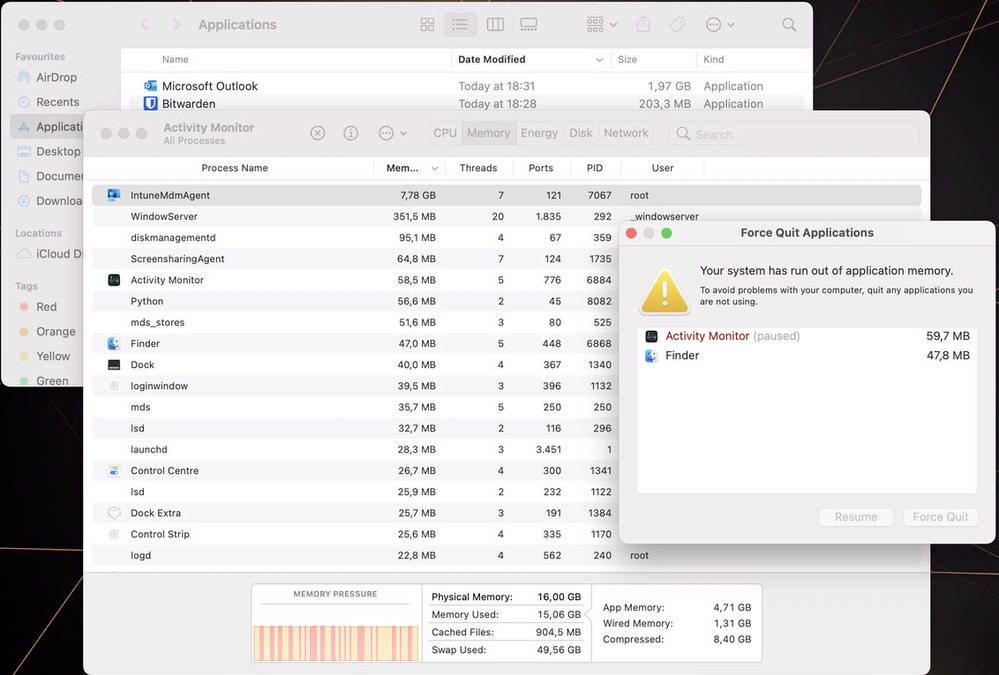Switch Finder to list view
Image resolution: width=999 pixels, height=675 pixels.
pyautogui.click(x=459, y=25)
